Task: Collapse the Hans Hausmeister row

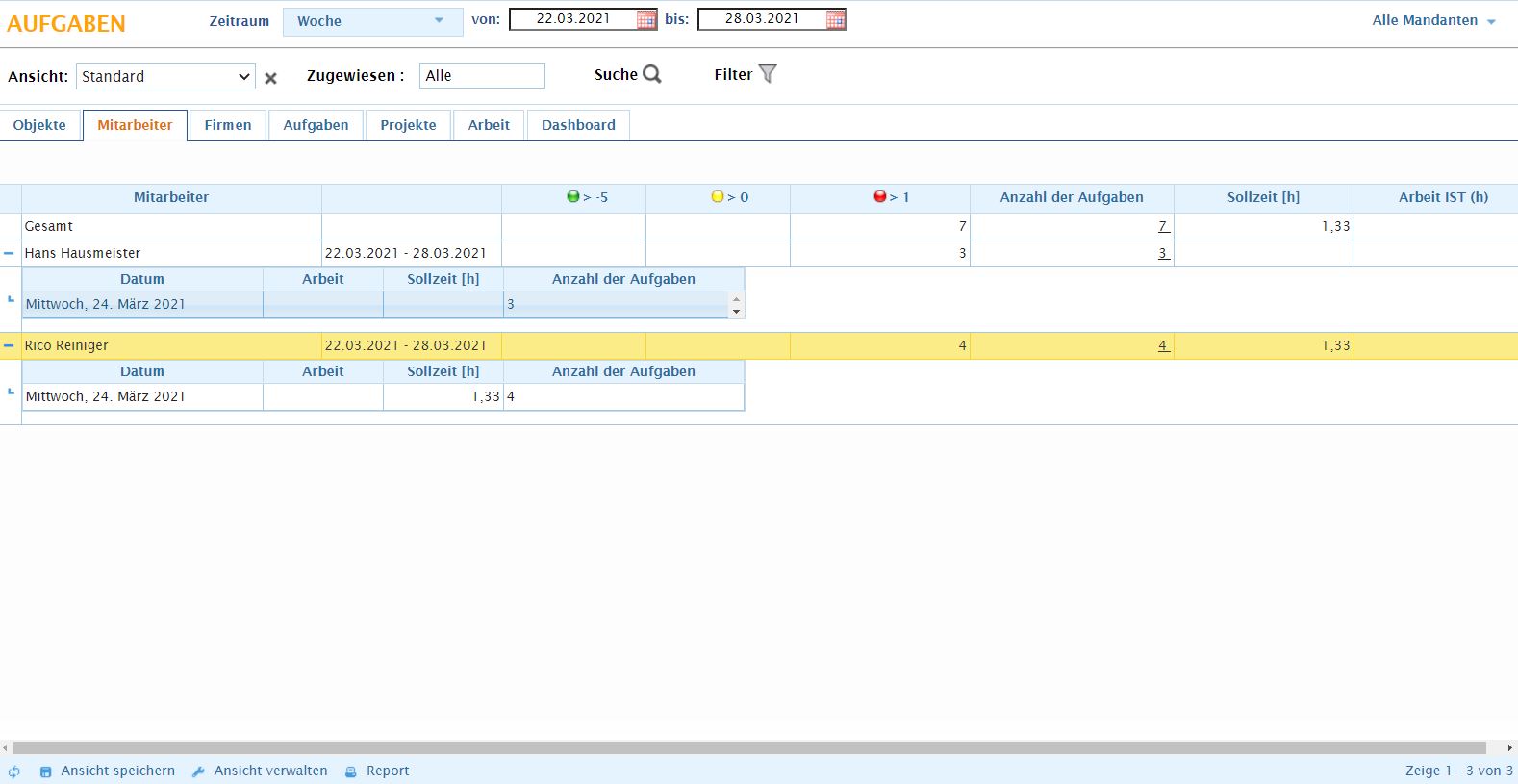Action: point(9,253)
